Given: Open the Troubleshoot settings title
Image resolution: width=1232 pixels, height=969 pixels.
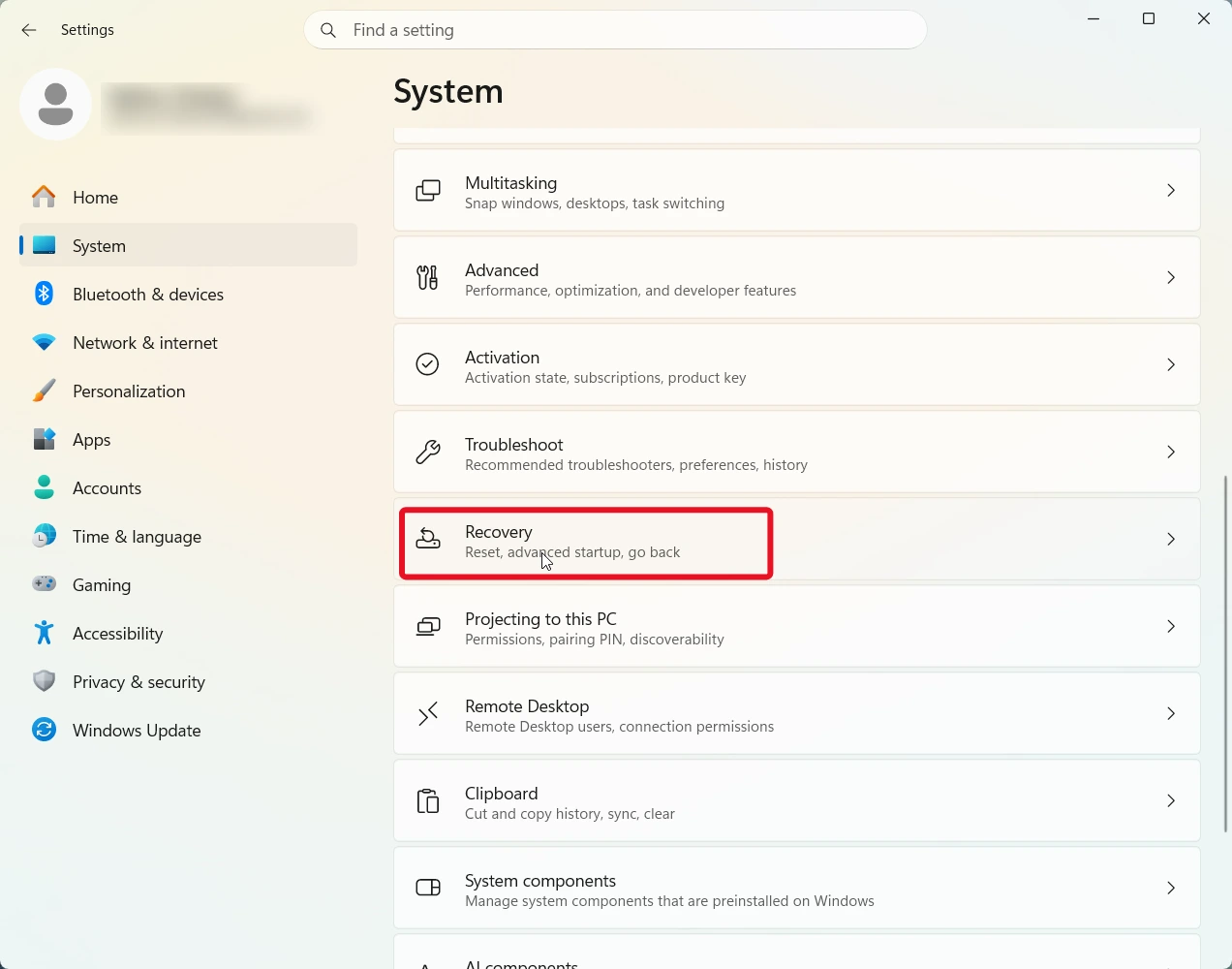Looking at the screenshot, I should pos(513,445).
